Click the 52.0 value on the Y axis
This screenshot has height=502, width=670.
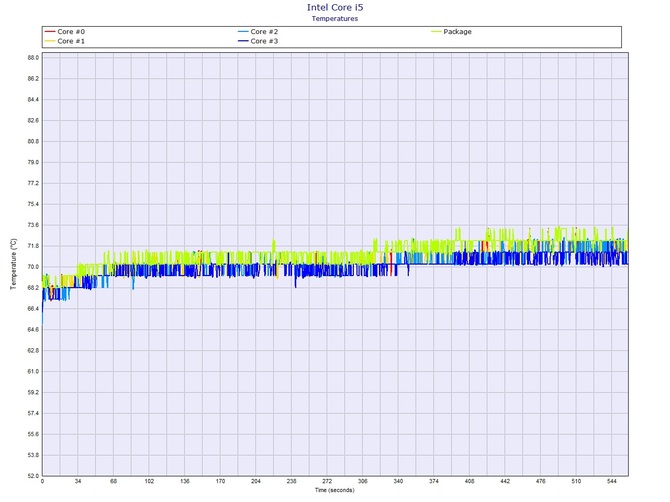pyautogui.click(x=33, y=476)
